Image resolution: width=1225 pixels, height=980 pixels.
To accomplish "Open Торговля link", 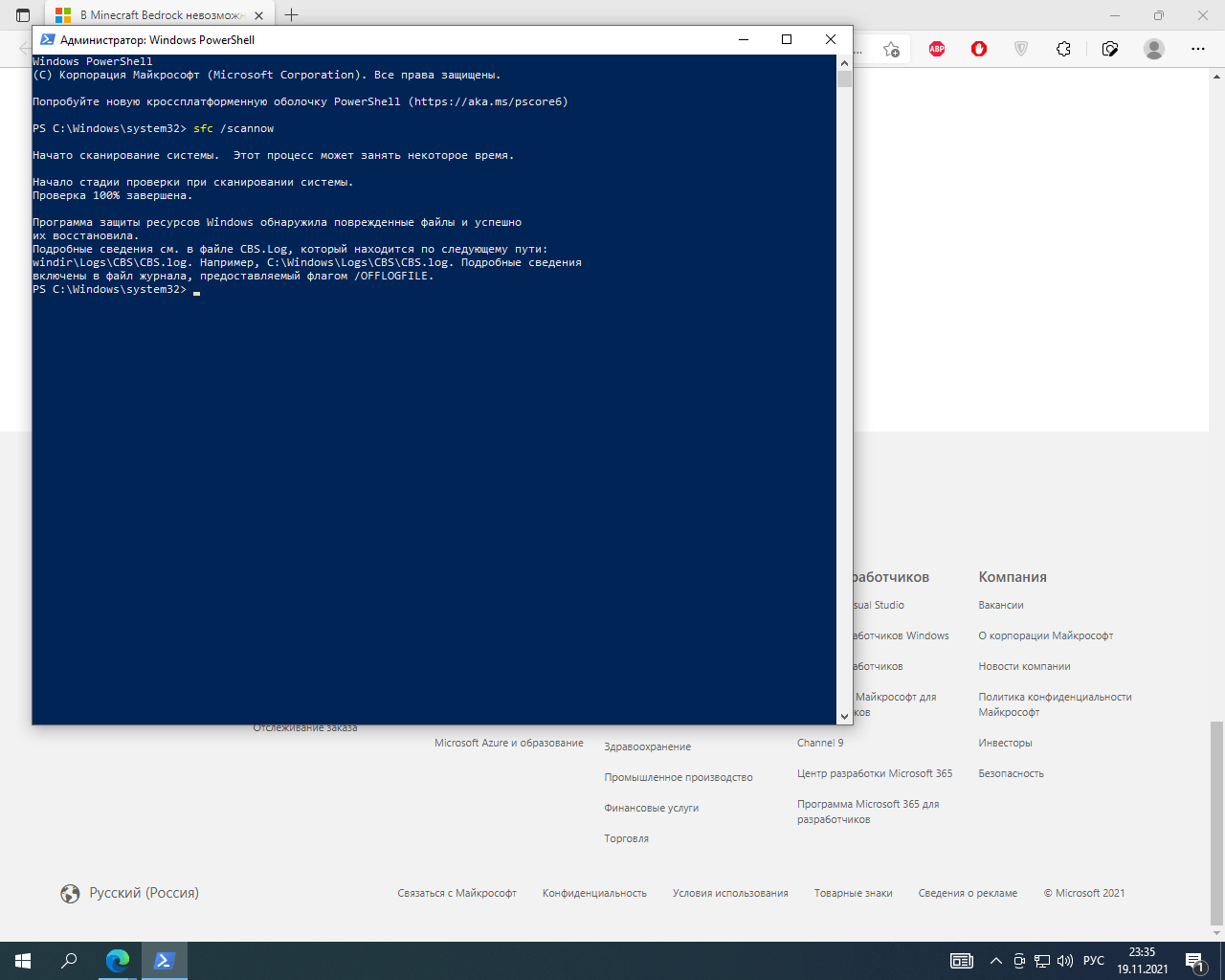I will click(626, 838).
